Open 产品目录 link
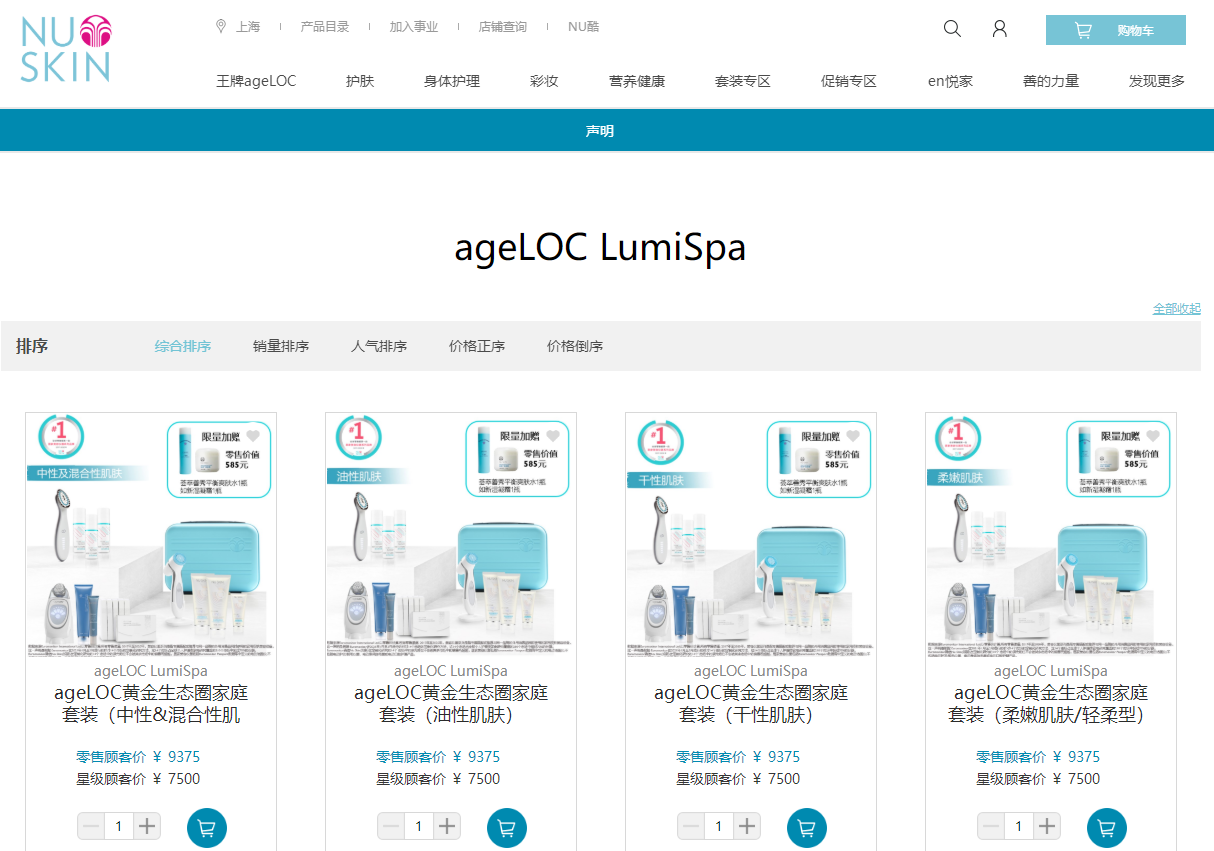 point(325,27)
